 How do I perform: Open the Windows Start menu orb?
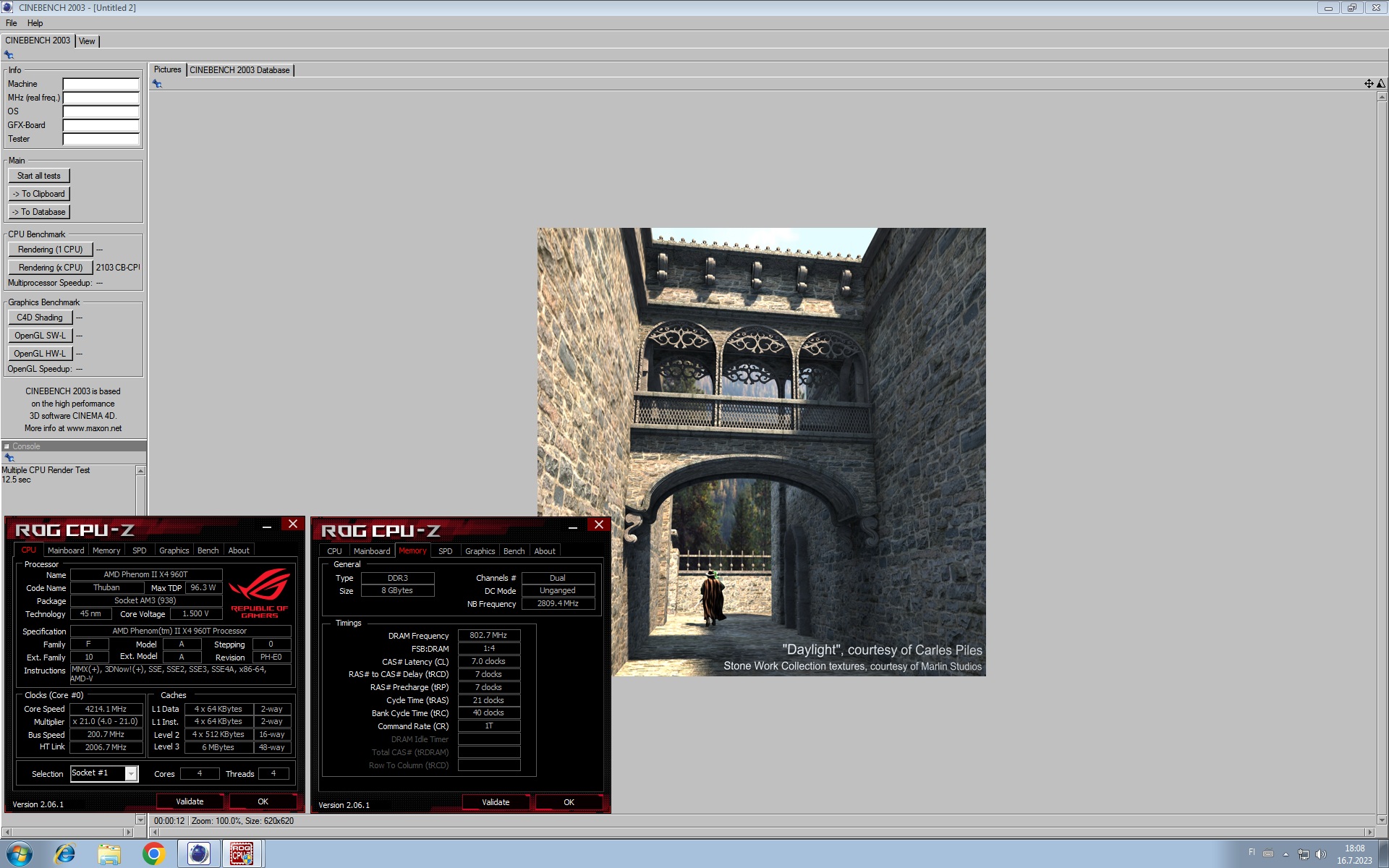(x=20, y=854)
